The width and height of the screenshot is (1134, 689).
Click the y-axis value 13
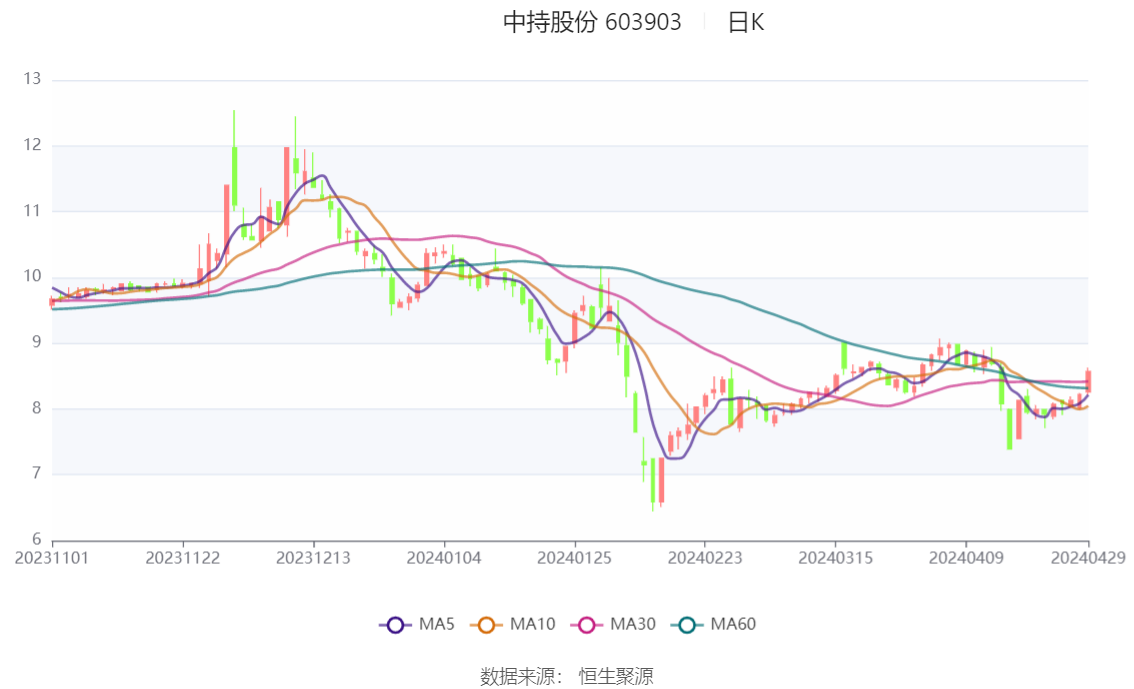(33, 79)
